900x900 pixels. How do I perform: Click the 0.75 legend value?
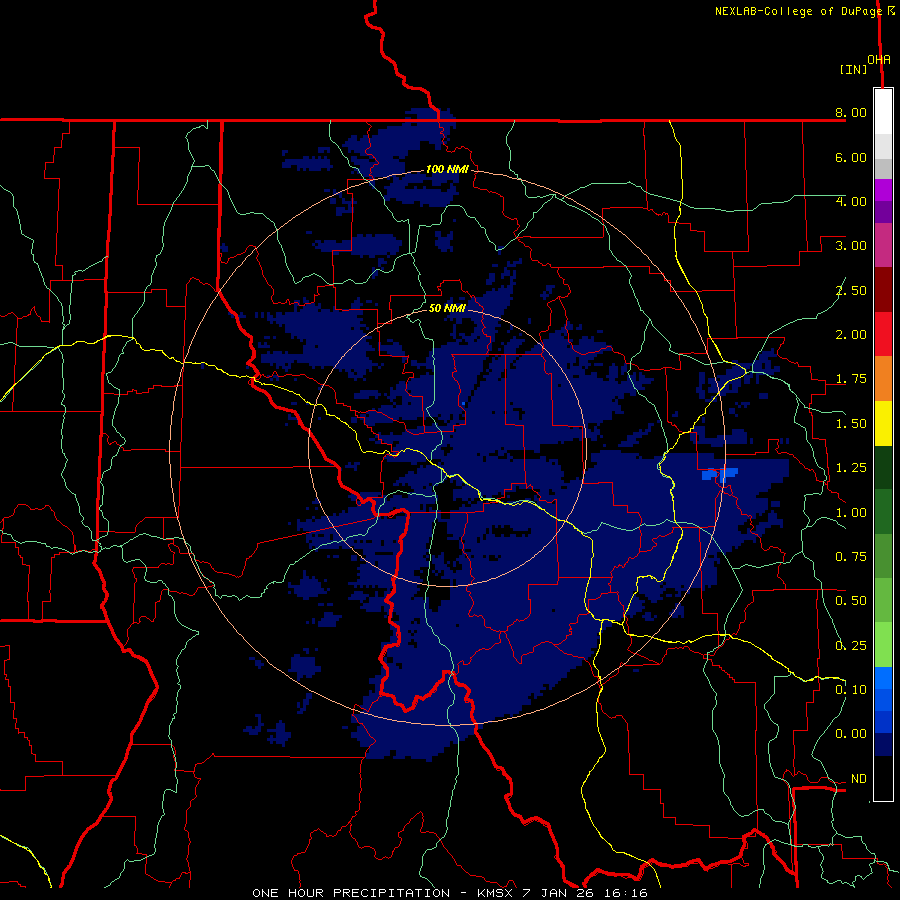[x=851, y=557]
